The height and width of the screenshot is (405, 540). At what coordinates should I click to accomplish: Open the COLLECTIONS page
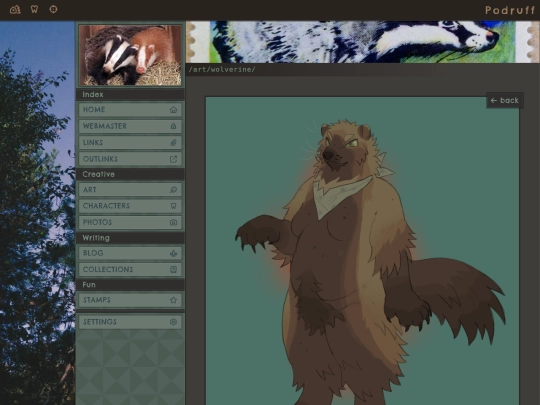[x=130, y=269]
